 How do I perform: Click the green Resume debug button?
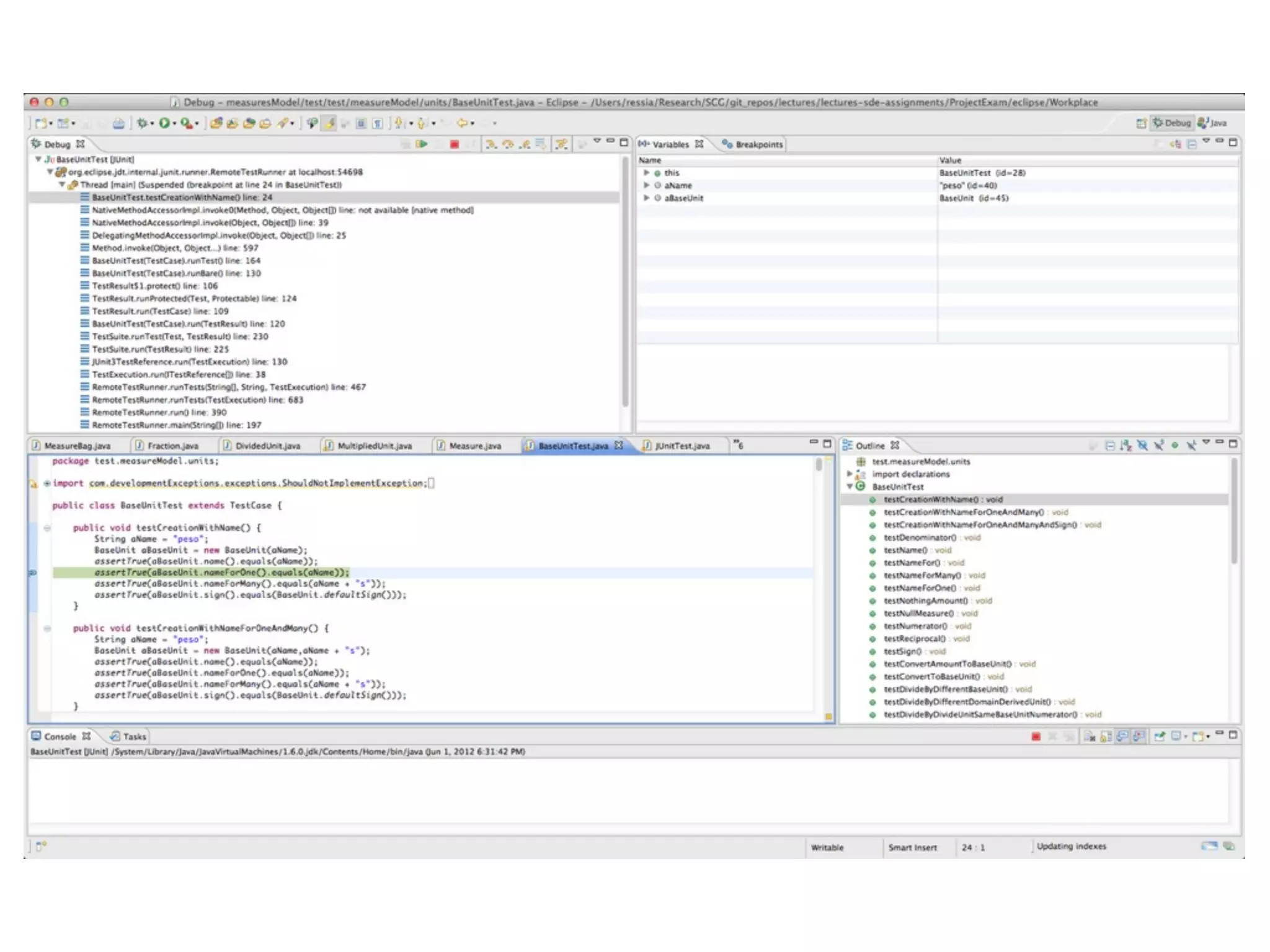pyautogui.click(x=422, y=144)
